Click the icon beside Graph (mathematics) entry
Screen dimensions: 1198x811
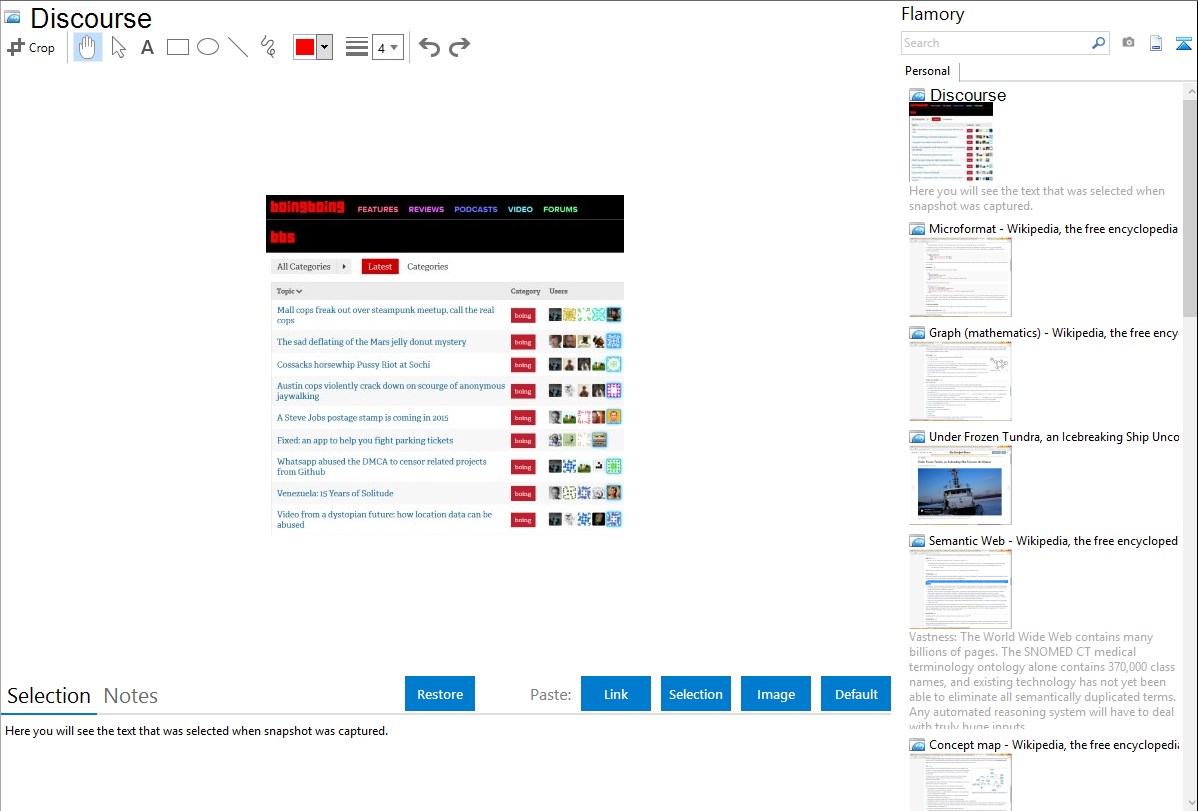point(918,333)
